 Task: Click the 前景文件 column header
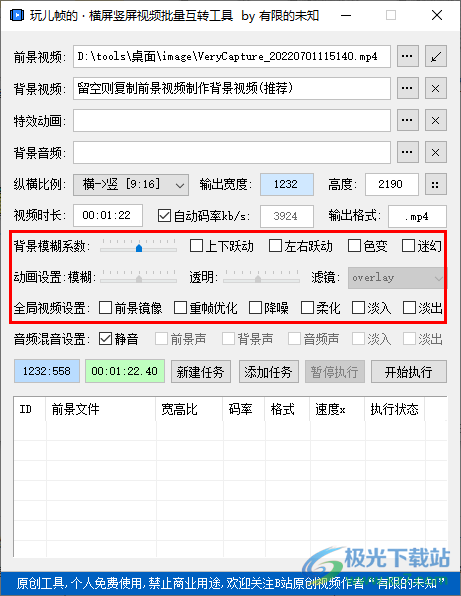point(101,409)
